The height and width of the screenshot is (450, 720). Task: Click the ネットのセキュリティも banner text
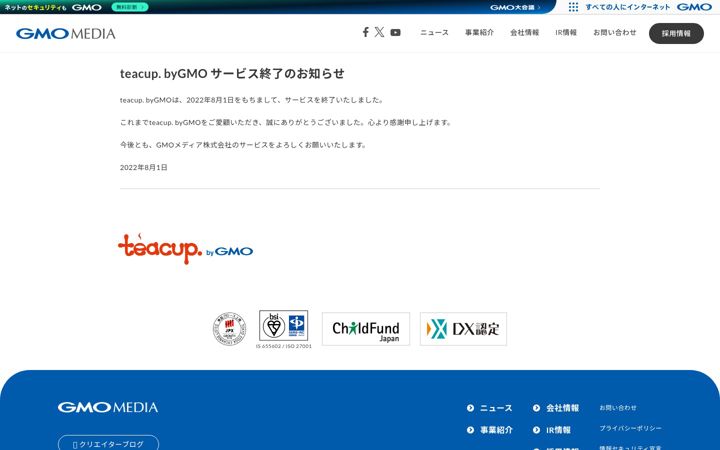[x=35, y=7]
